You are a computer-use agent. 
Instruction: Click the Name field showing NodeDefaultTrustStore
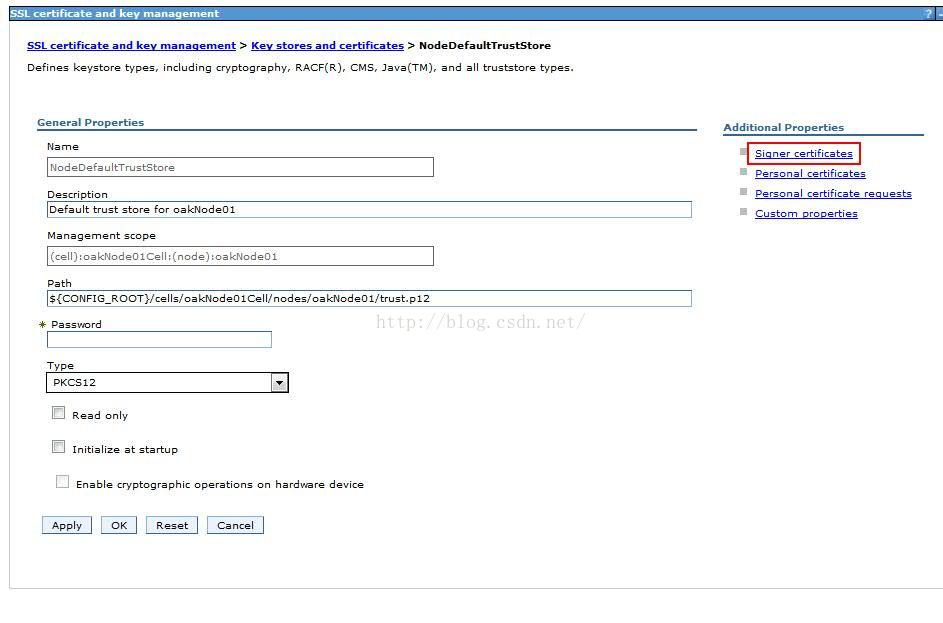(240, 168)
